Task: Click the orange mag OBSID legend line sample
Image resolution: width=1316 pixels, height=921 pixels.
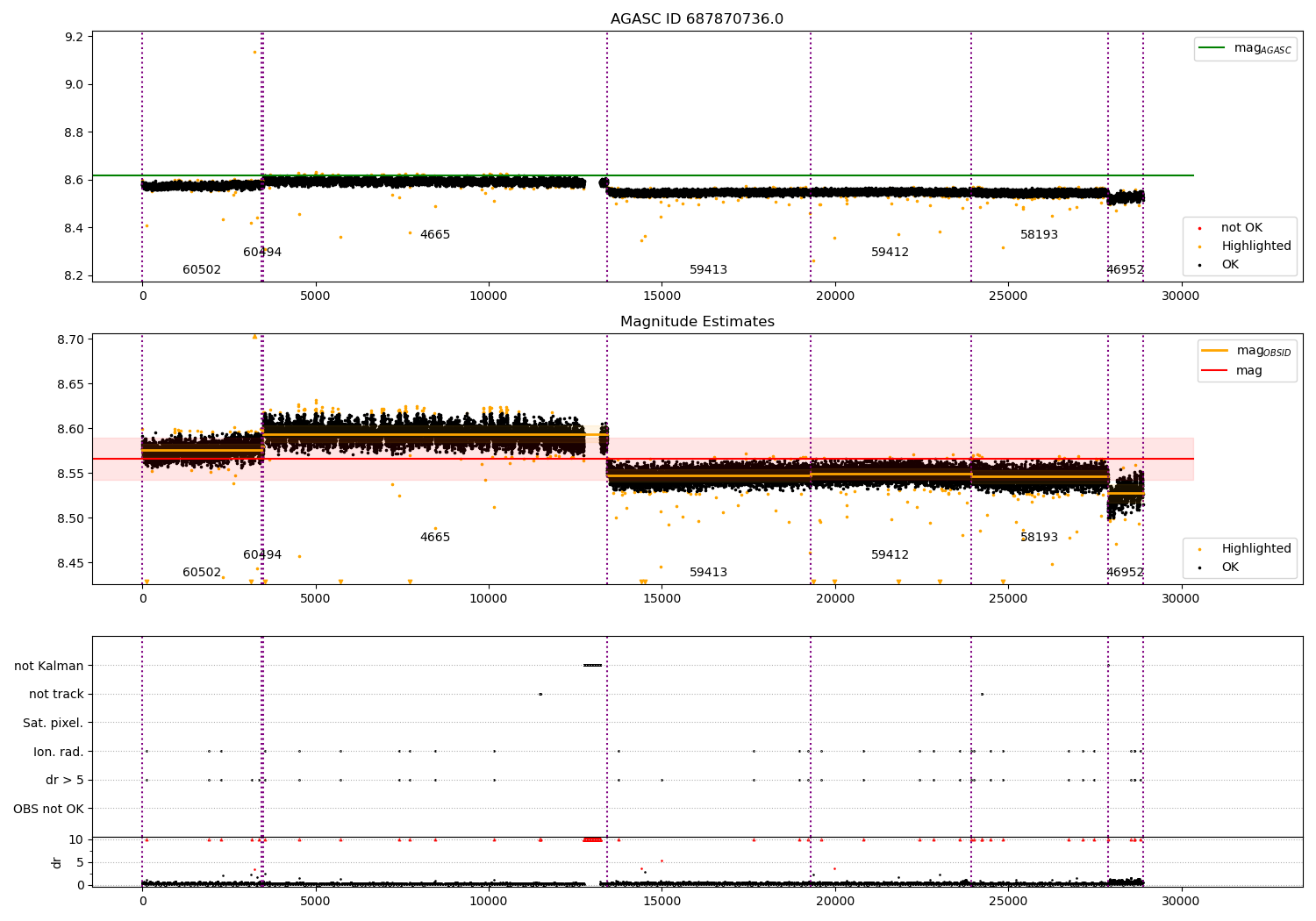Action: tap(1214, 350)
